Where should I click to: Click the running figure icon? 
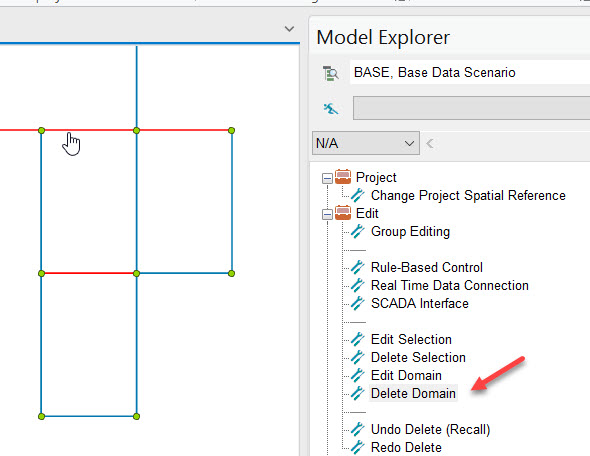[x=331, y=109]
